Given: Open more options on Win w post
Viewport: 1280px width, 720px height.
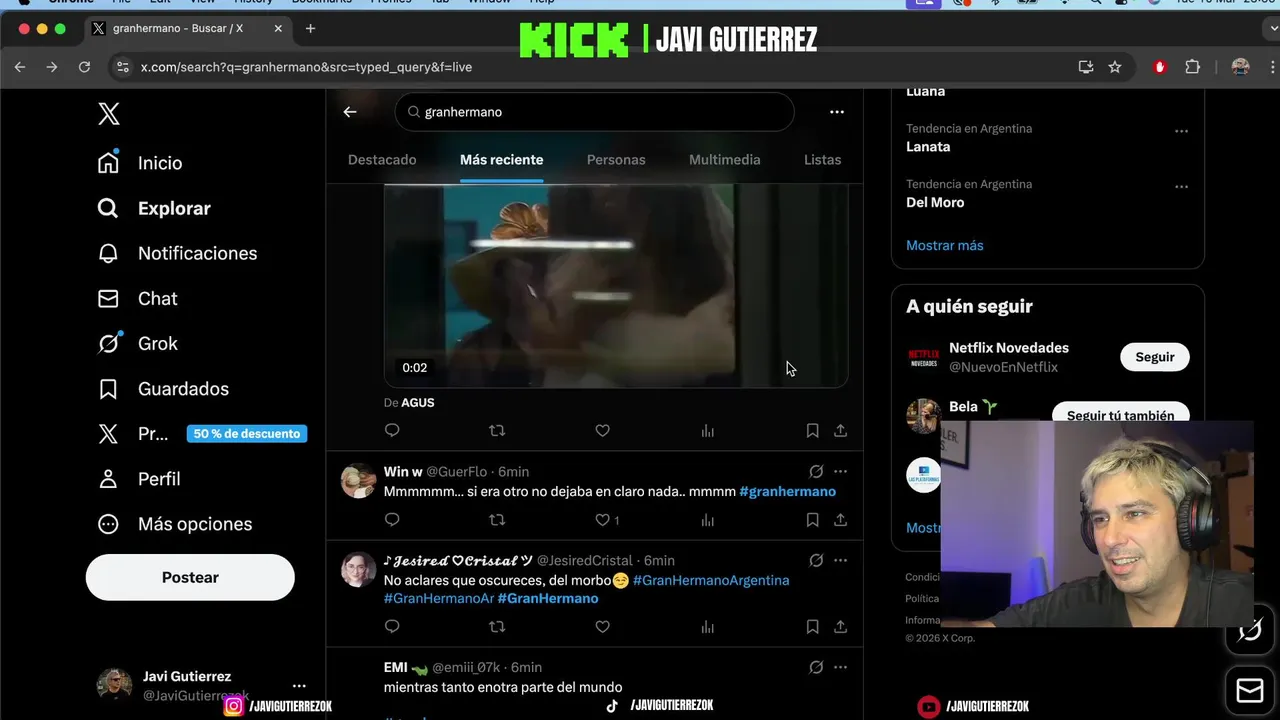Looking at the screenshot, I should pos(840,472).
